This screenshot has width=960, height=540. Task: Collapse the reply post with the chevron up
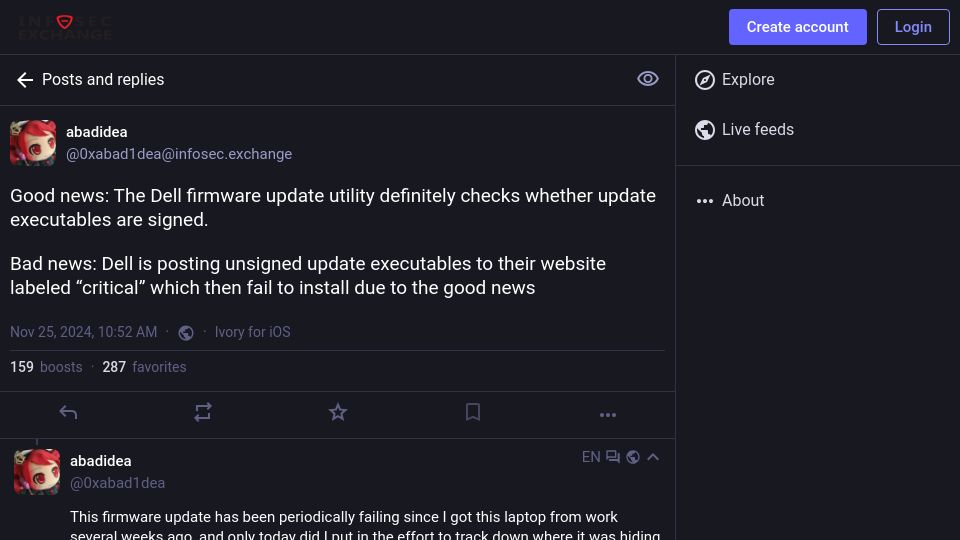[653, 457]
